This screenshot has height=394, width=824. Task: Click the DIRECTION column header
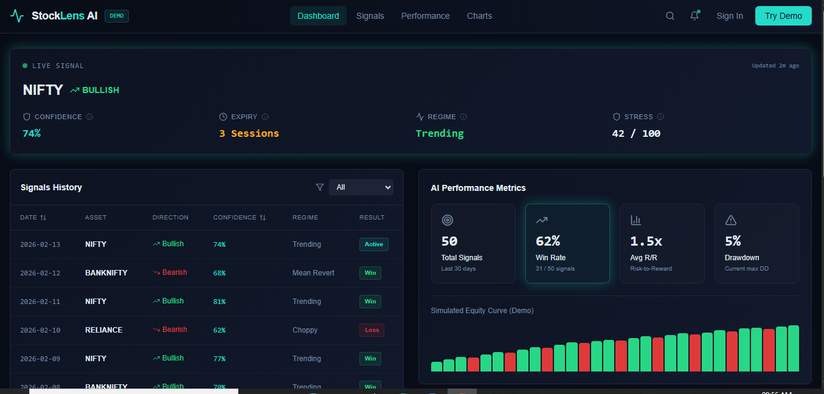pyautogui.click(x=170, y=217)
